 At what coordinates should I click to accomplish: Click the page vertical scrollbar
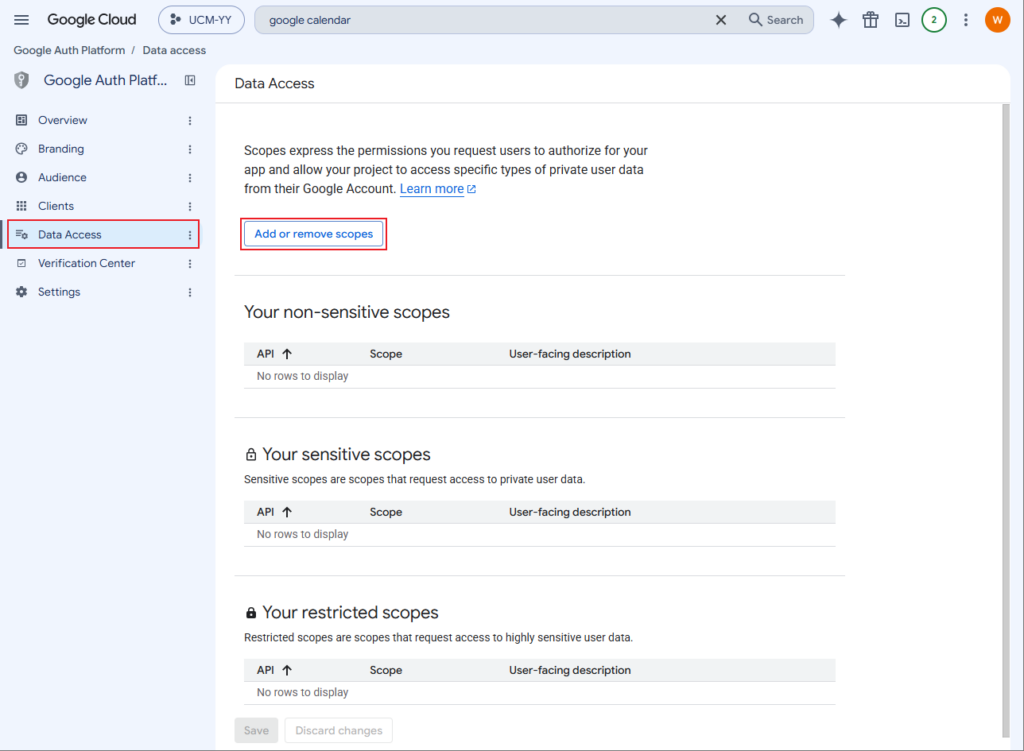pyautogui.click(x=1006, y=420)
